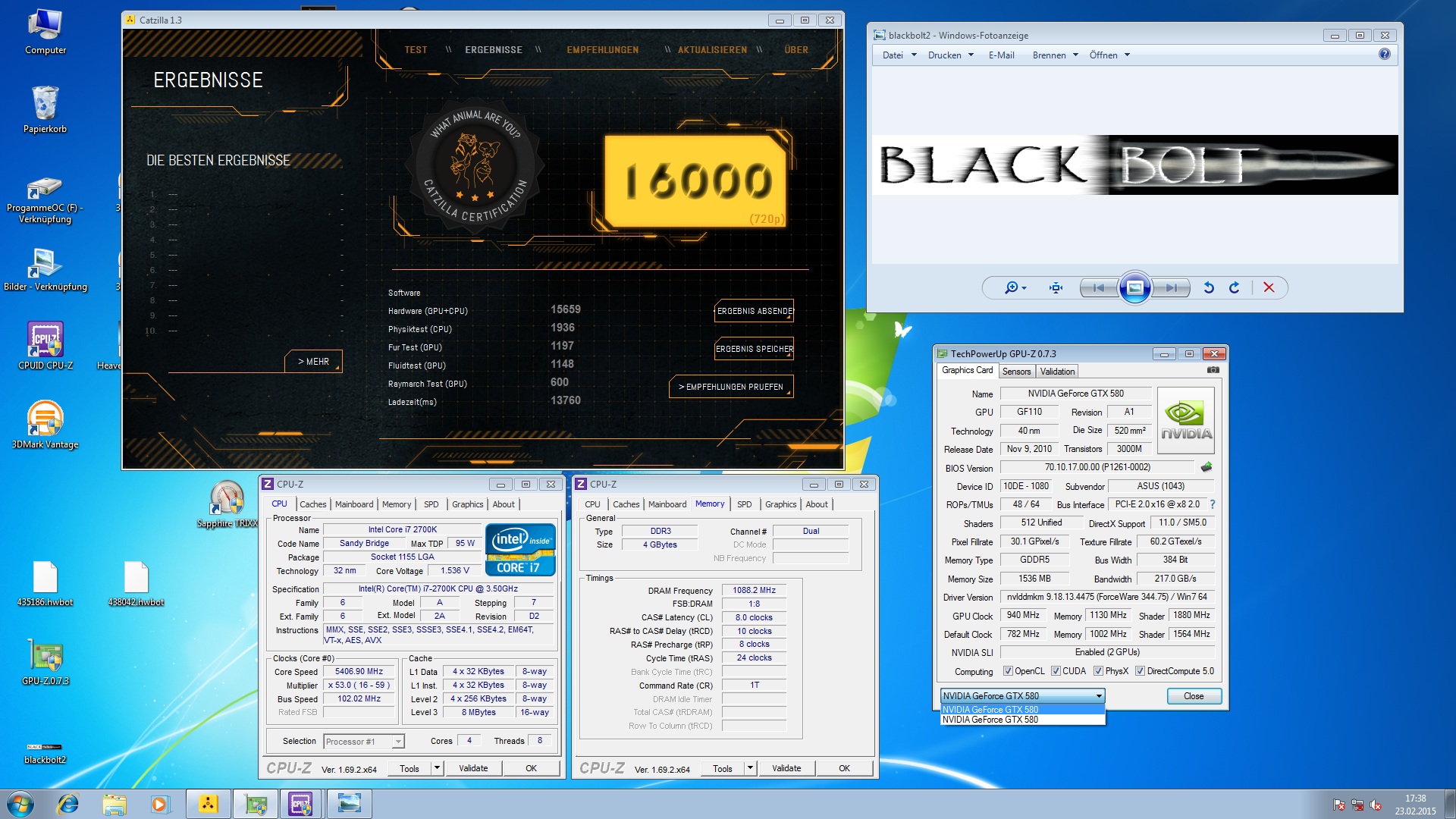The width and height of the screenshot is (1456, 819).
Task: Switch to Sensors tab in GPU-Z
Action: click(1016, 371)
